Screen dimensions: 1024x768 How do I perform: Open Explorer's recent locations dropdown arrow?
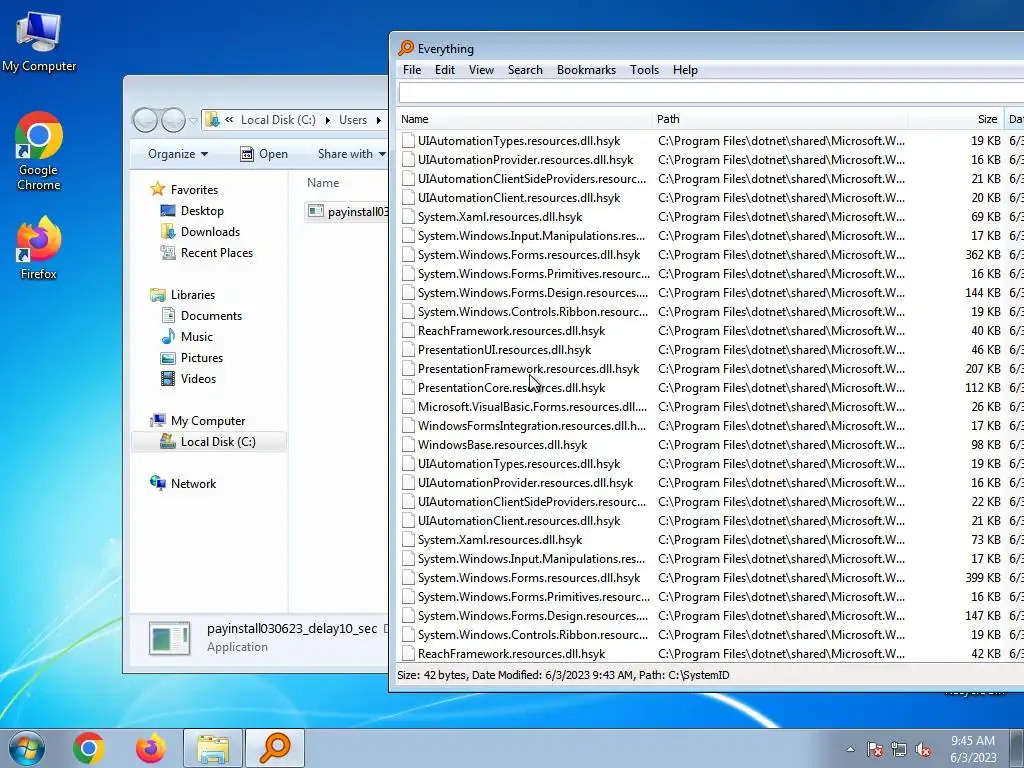193,121
